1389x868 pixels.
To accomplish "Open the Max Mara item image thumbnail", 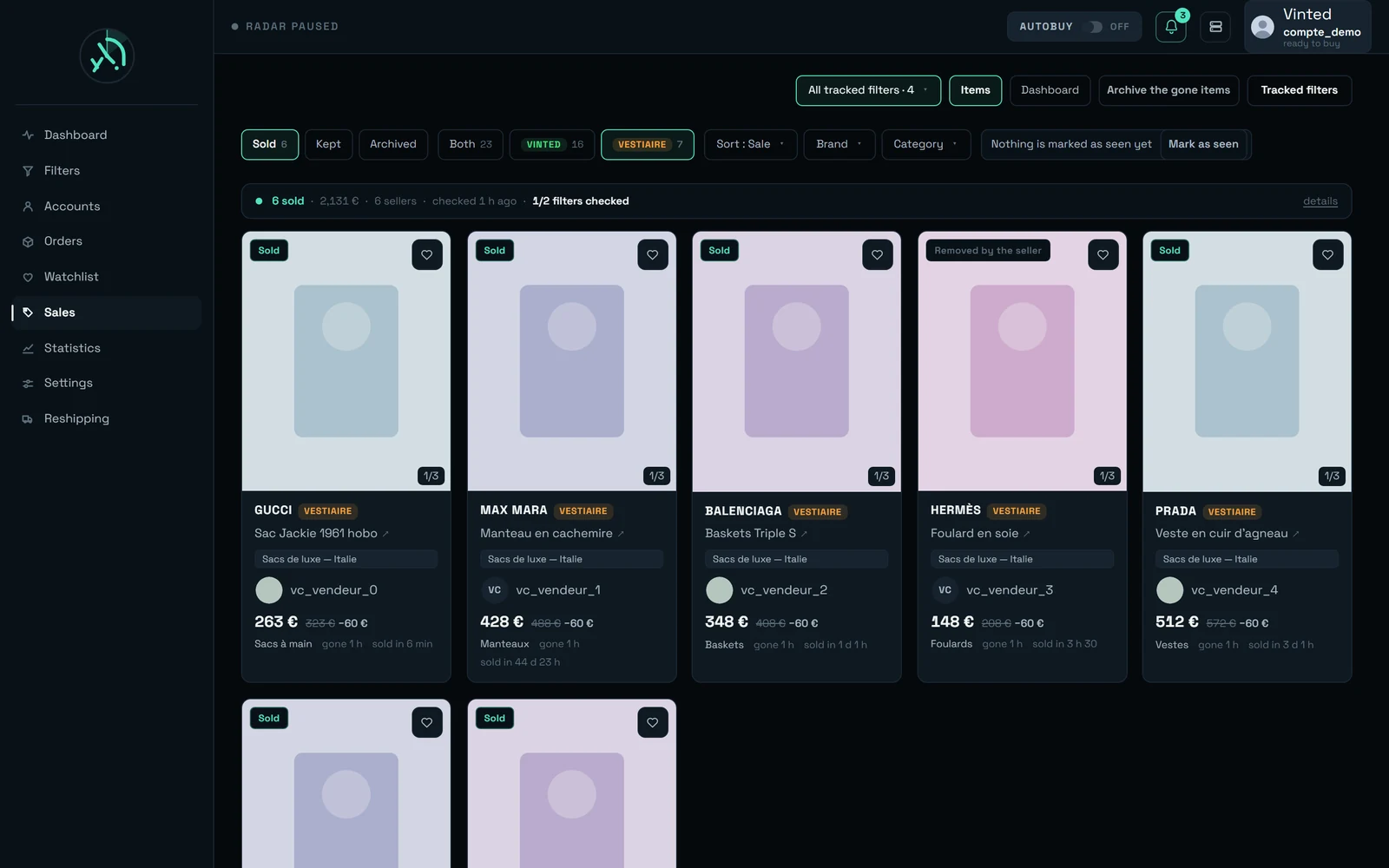I will click(x=571, y=361).
